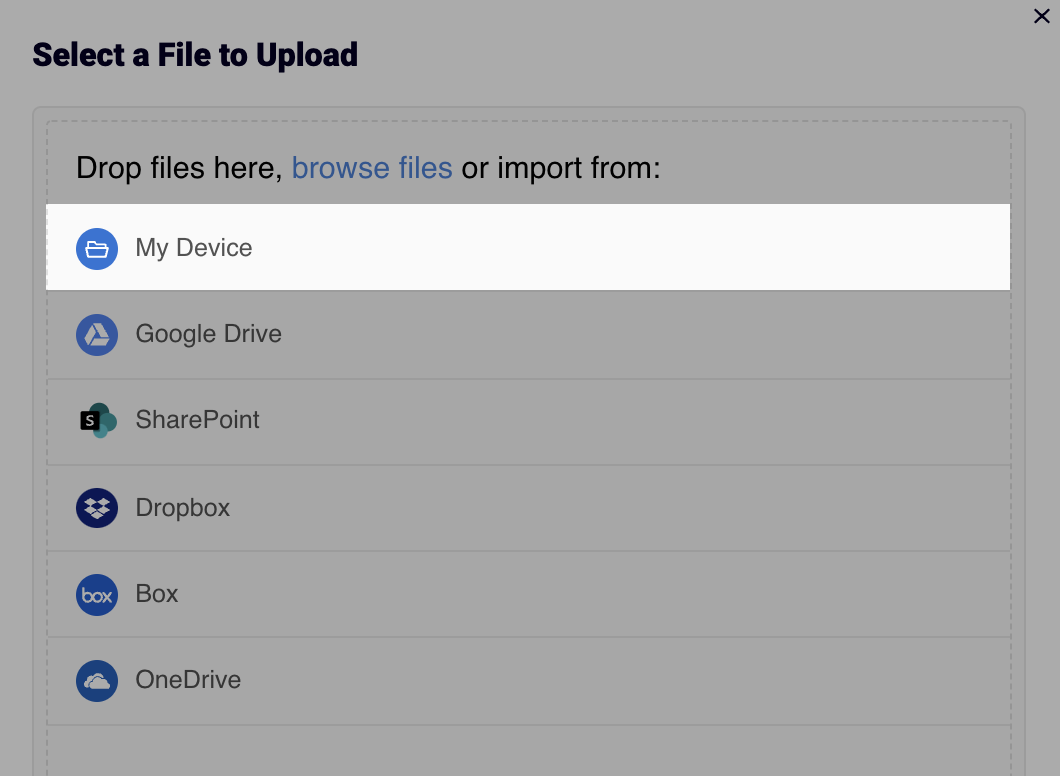
Task: Choose the Google Drive text label
Action: (x=208, y=334)
